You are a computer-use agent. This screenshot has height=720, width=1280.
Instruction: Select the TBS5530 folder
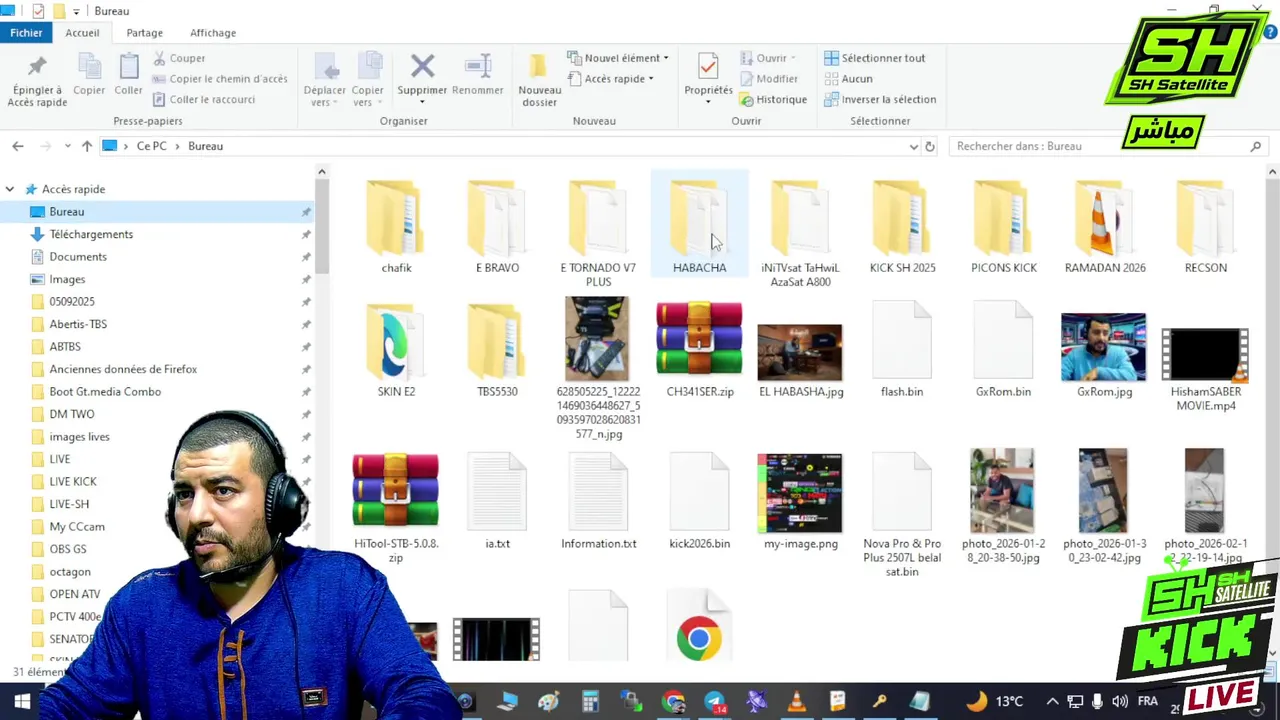[x=497, y=350]
